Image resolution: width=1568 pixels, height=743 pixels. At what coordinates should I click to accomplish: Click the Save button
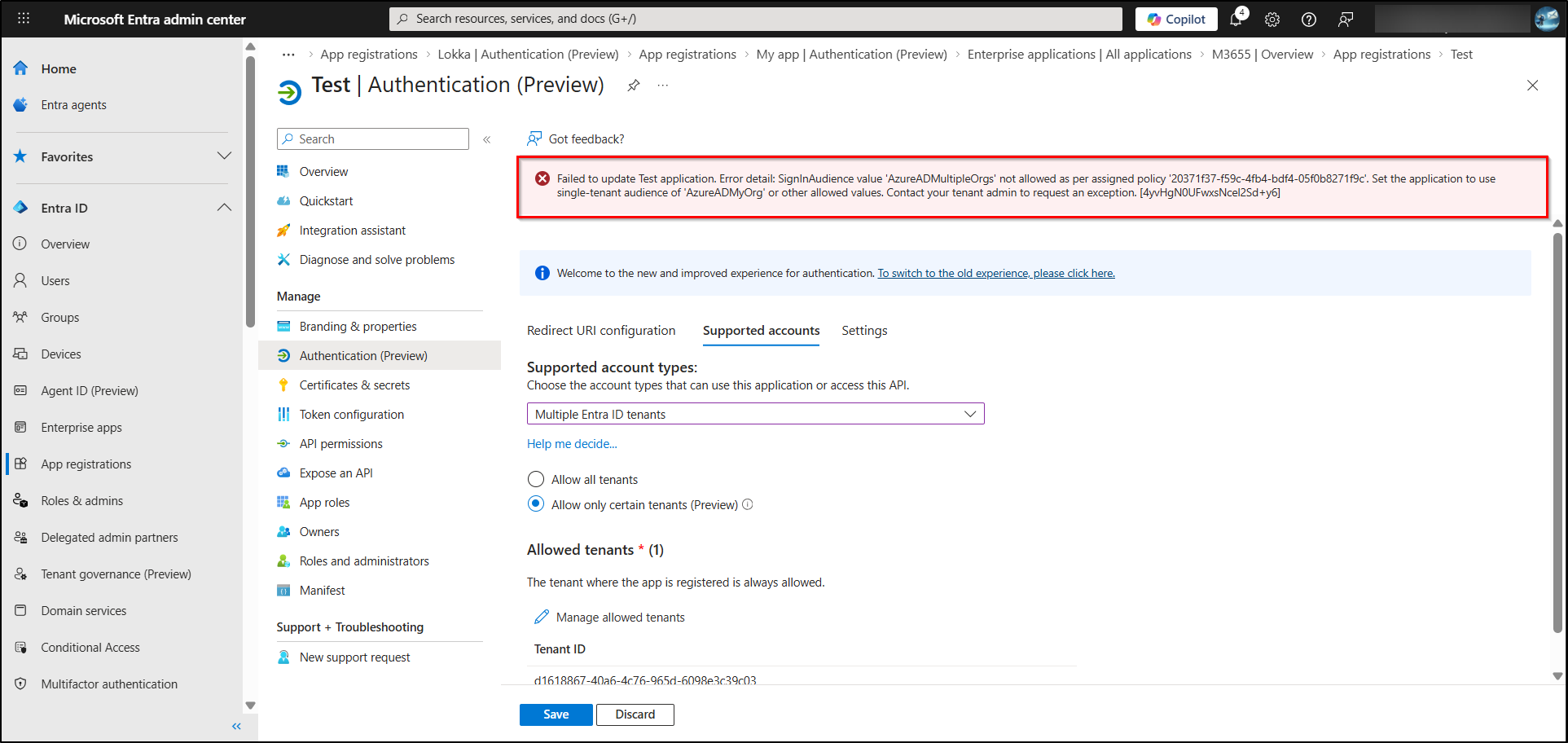pyautogui.click(x=556, y=714)
